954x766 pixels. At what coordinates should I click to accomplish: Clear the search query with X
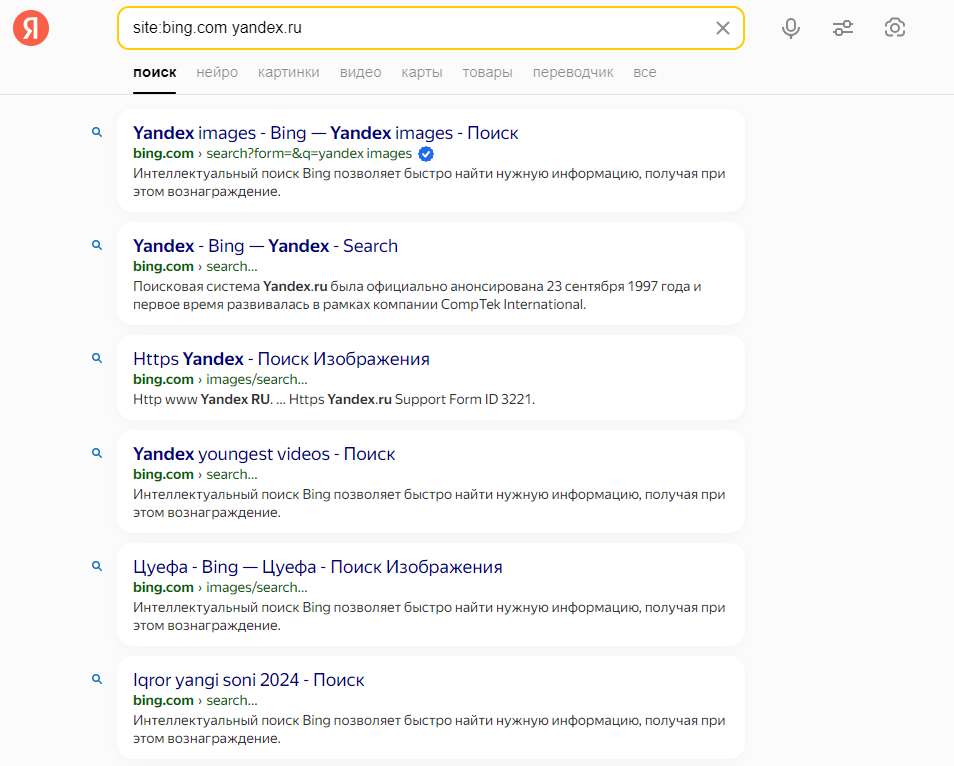[x=722, y=28]
